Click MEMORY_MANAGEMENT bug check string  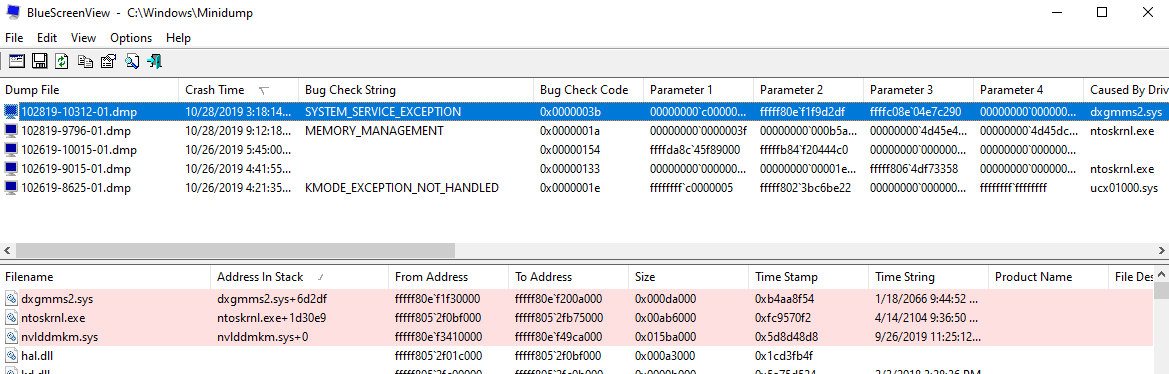[374, 131]
